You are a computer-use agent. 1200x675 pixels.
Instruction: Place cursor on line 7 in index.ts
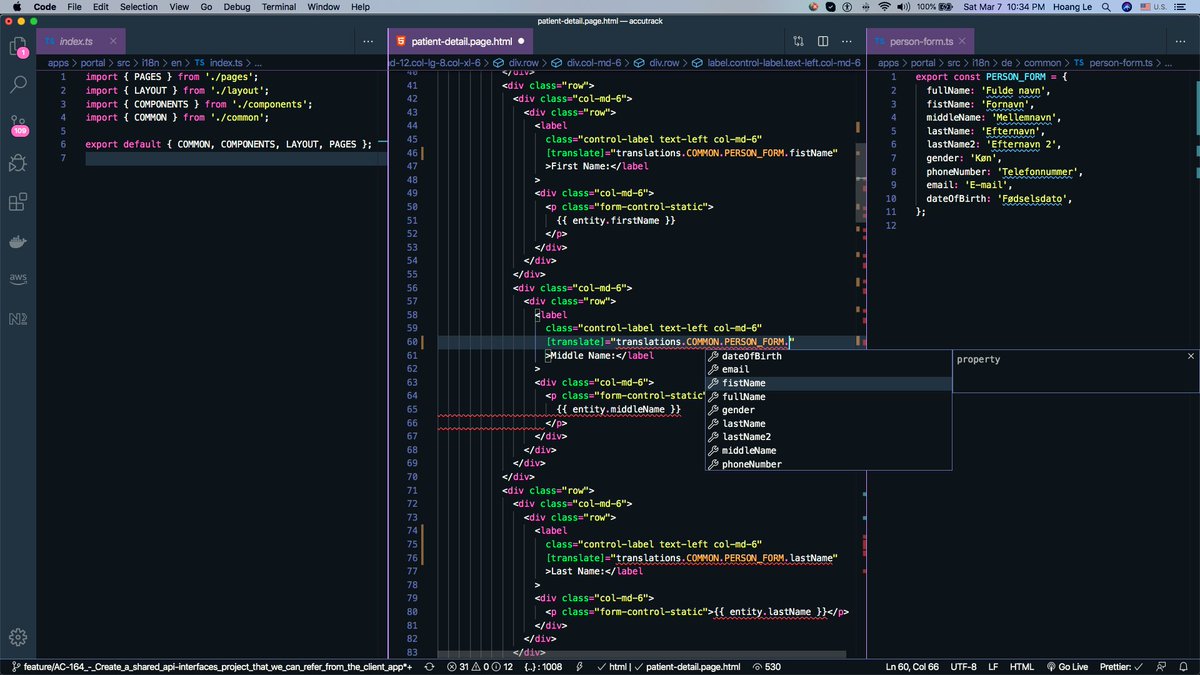235,158
